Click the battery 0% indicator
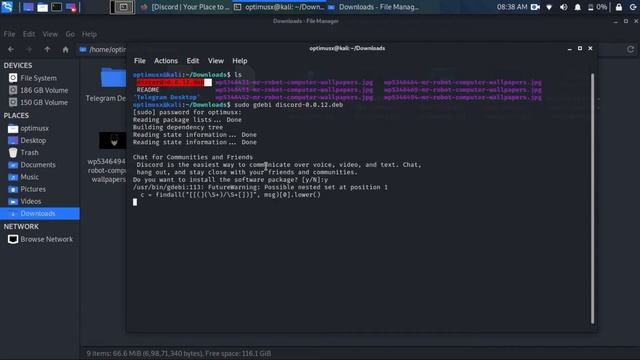The width and height of the screenshot is (640, 360). pos(597,7)
